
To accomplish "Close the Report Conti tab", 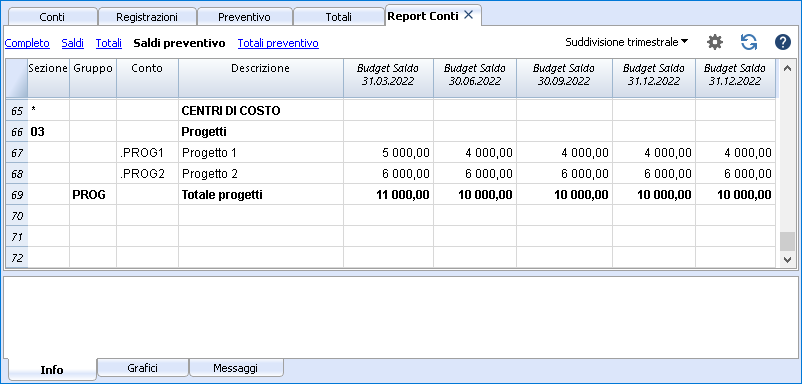I will click(469, 15).
